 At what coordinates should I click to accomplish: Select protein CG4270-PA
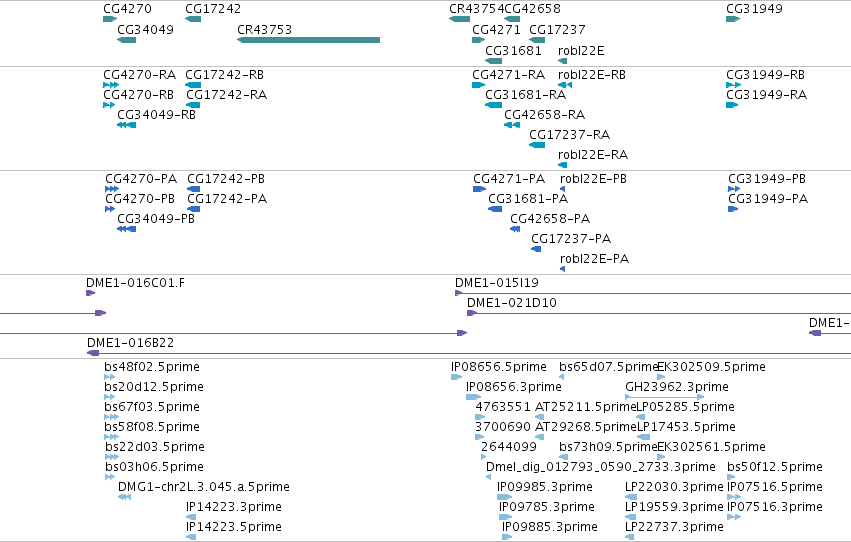(141, 178)
